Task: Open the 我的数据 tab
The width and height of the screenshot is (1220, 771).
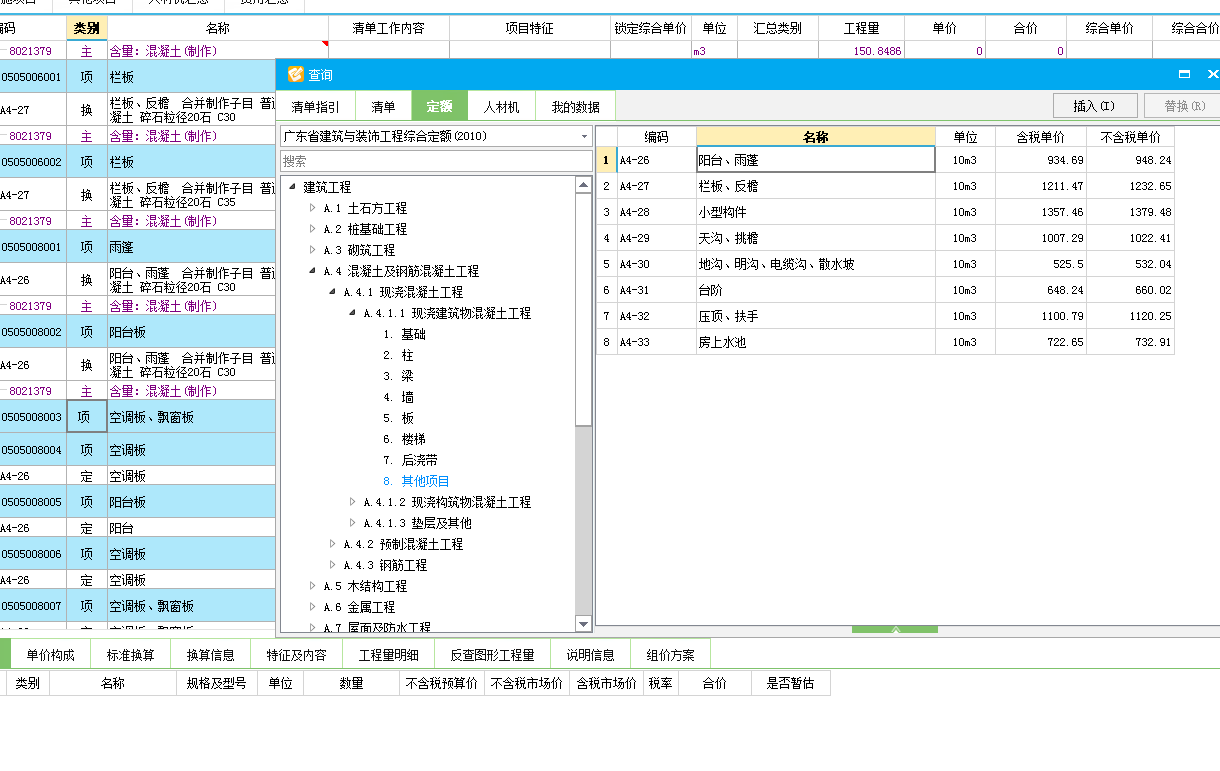Action: pyautogui.click(x=576, y=106)
